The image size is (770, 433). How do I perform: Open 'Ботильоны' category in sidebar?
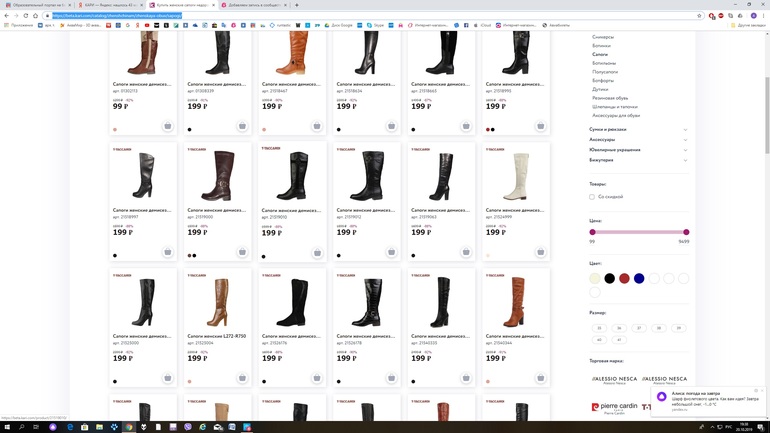pos(604,63)
